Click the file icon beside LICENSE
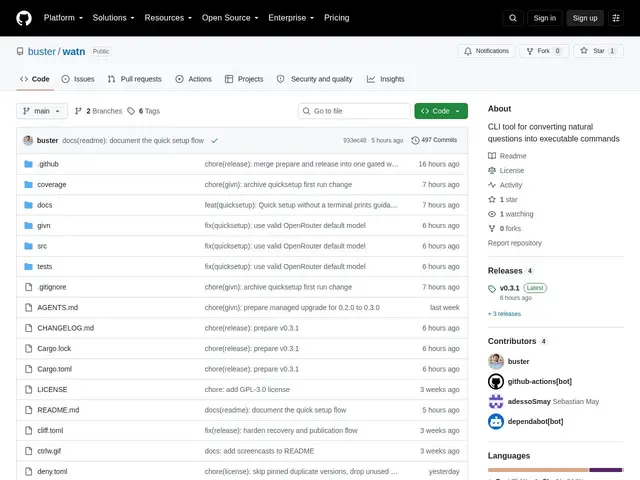Image resolution: width=640 pixels, height=480 pixels. coord(28,389)
